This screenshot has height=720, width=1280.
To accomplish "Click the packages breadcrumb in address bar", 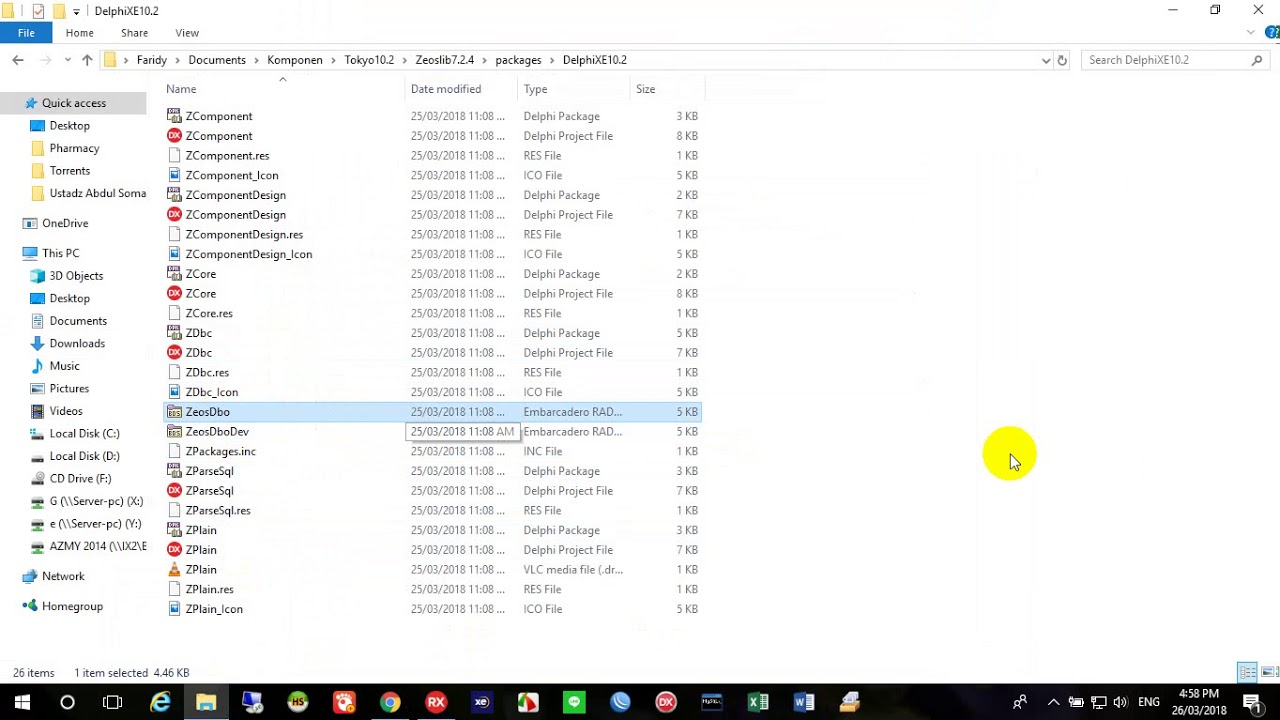I will [x=518, y=60].
